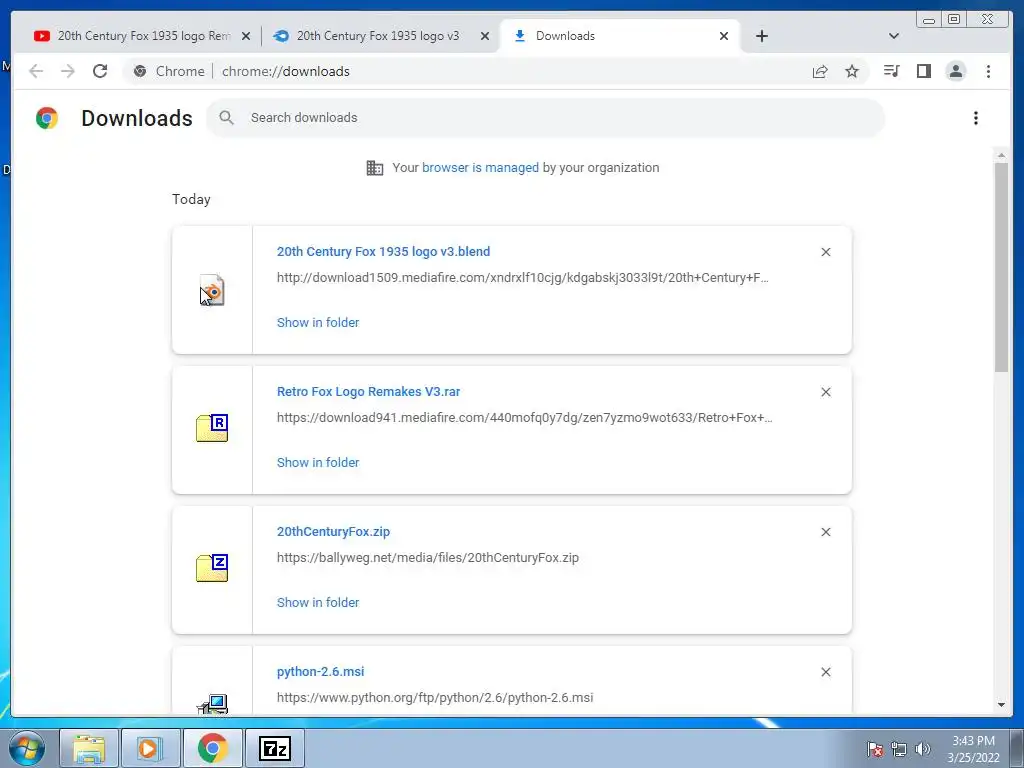Remove the .blend download from list
Viewport: 1024px width, 768px height.
[x=825, y=252]
